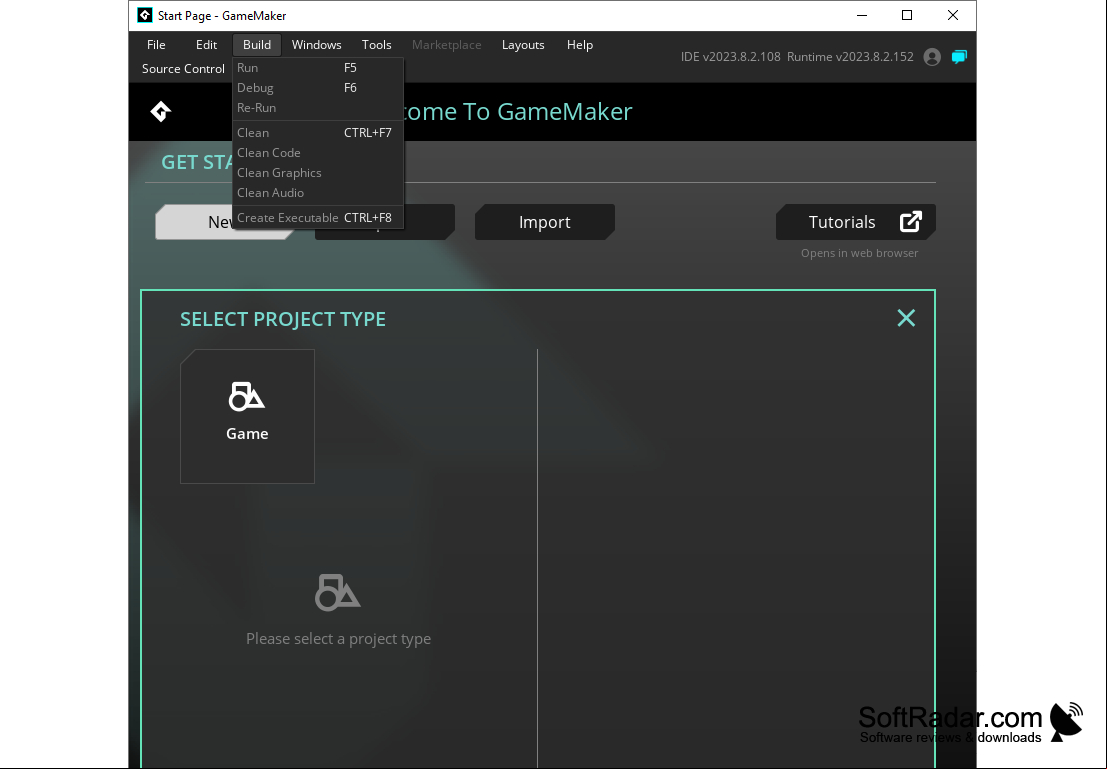This screenshot has height=769, width=1107.
Task: Open the user account profile icon
Action: [932, 57]
